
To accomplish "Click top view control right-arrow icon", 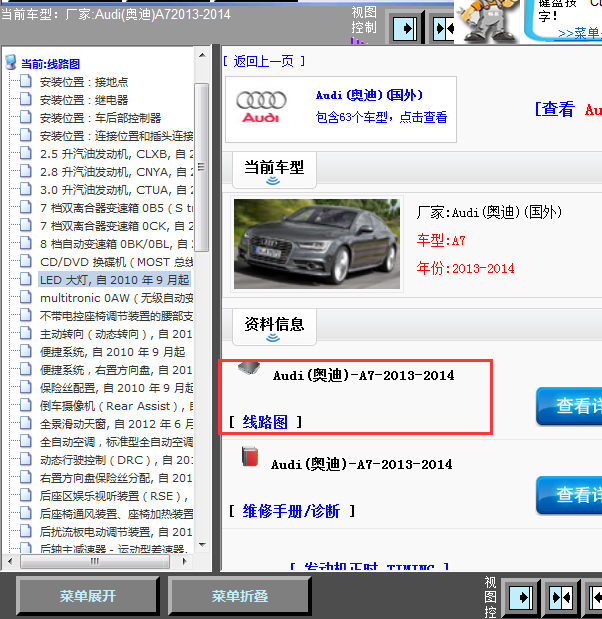I will [405, 28].
